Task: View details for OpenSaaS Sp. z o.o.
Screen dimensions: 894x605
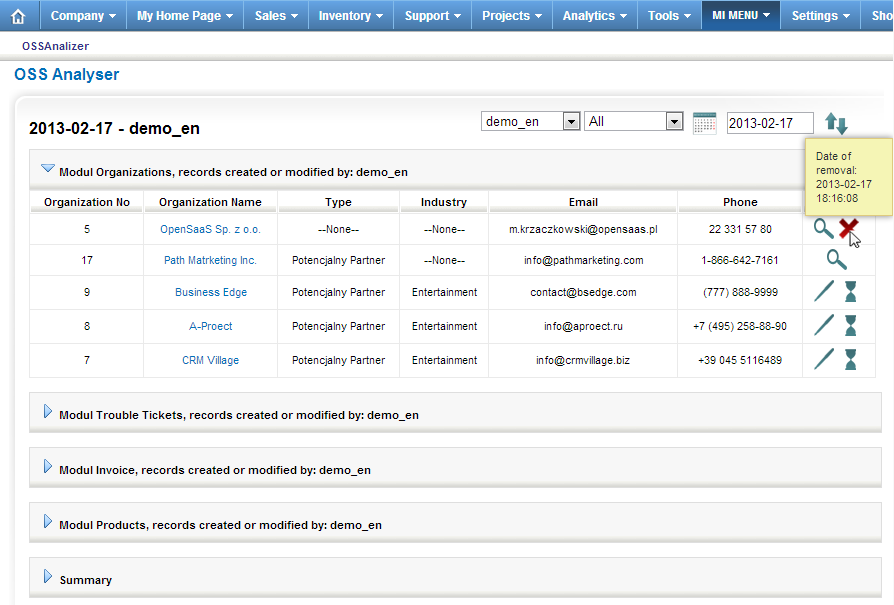Action: [823, 229]
